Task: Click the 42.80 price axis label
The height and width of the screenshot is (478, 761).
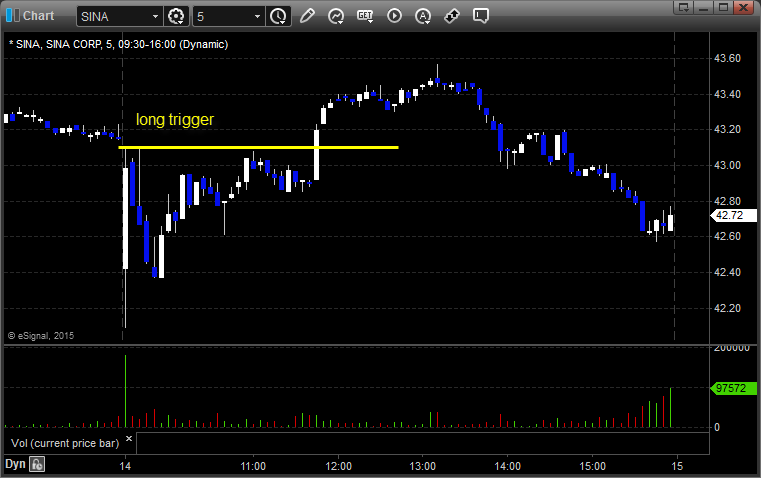Action: pyautogui.click(x=728, y=201)
